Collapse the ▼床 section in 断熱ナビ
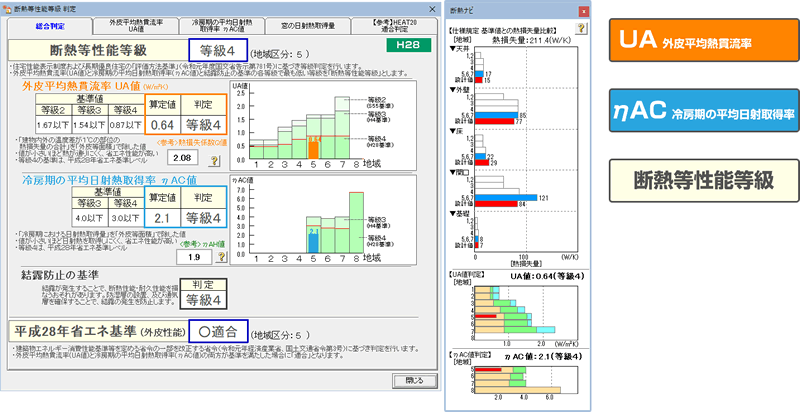This screenshot has width=800, height=412. tap(456, 131)
